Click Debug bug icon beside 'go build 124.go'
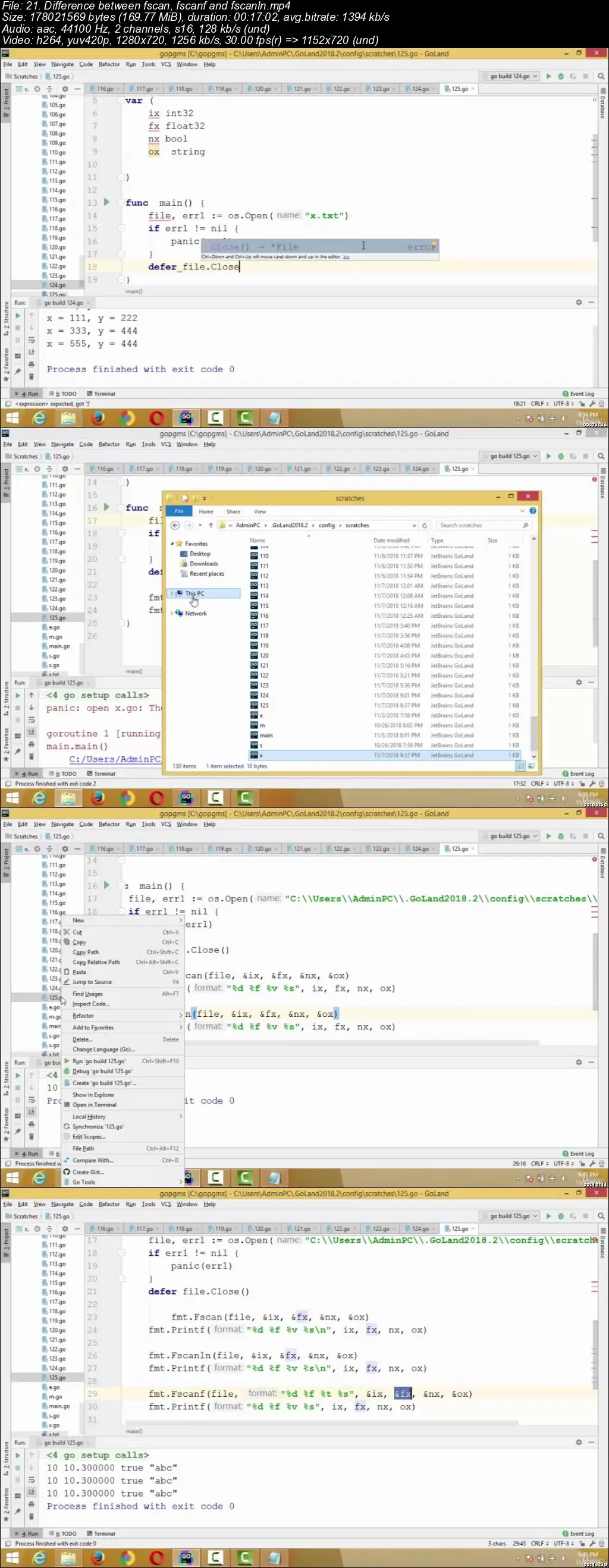Screen dimensions: 609x1568 pos(561,76)
